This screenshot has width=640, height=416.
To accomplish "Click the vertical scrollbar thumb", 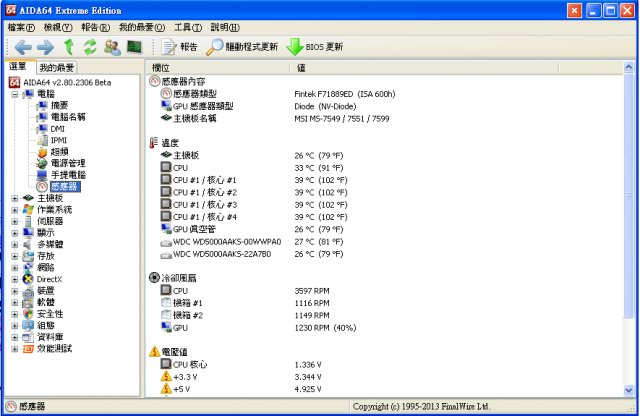I will 629,196.
